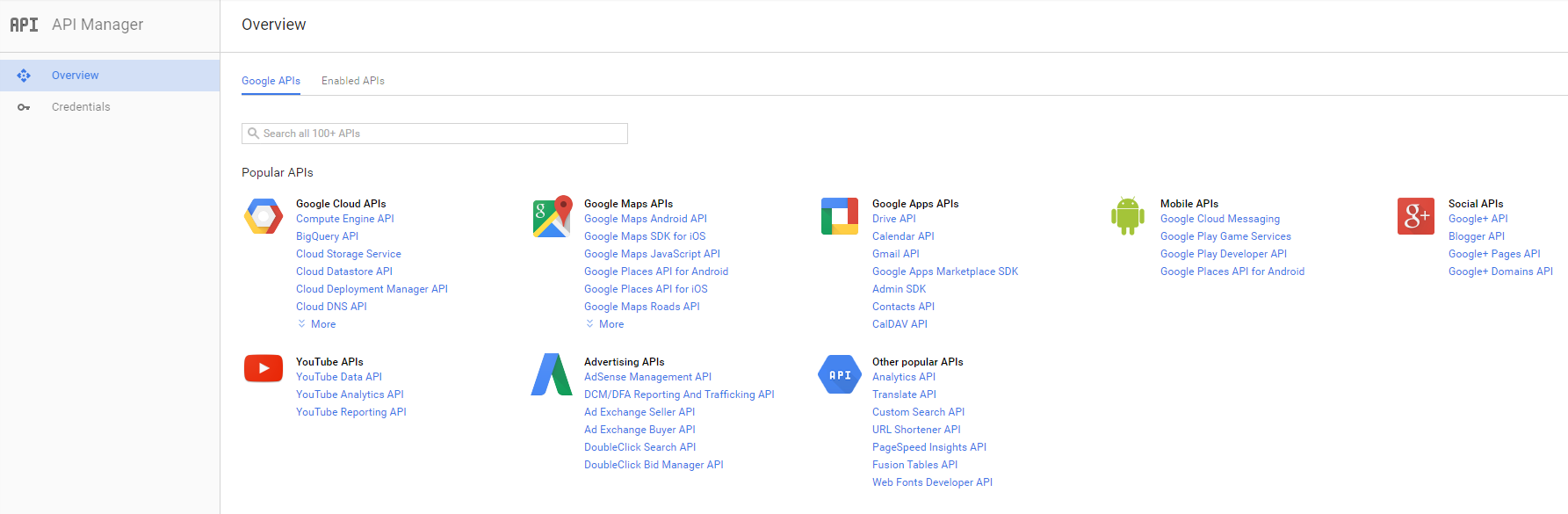Viewport: 1568px width, 514px height.
Task: Click the Overview sidebar icon
Action: coord(24,76)
